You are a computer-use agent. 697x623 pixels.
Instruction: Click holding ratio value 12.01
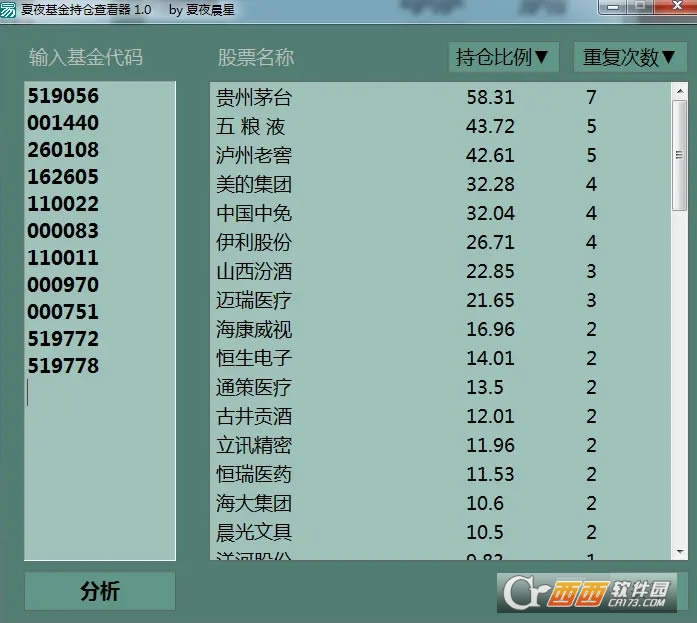pos(490,416)
